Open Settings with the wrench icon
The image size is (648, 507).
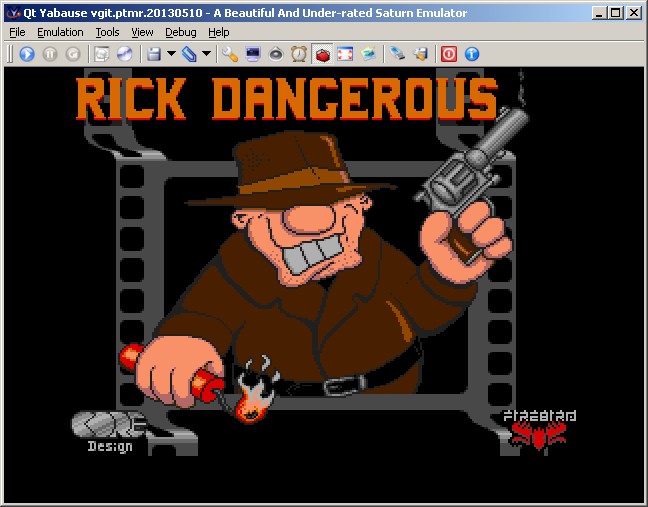point(230,54)
